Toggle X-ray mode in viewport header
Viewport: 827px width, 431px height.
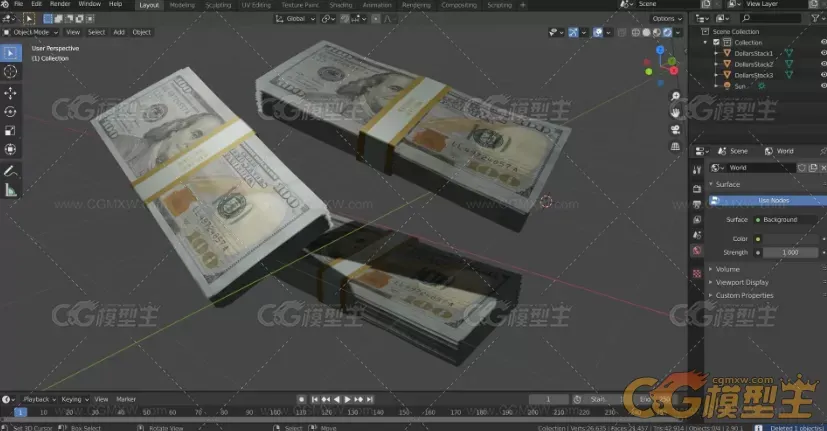coord(622,33)
